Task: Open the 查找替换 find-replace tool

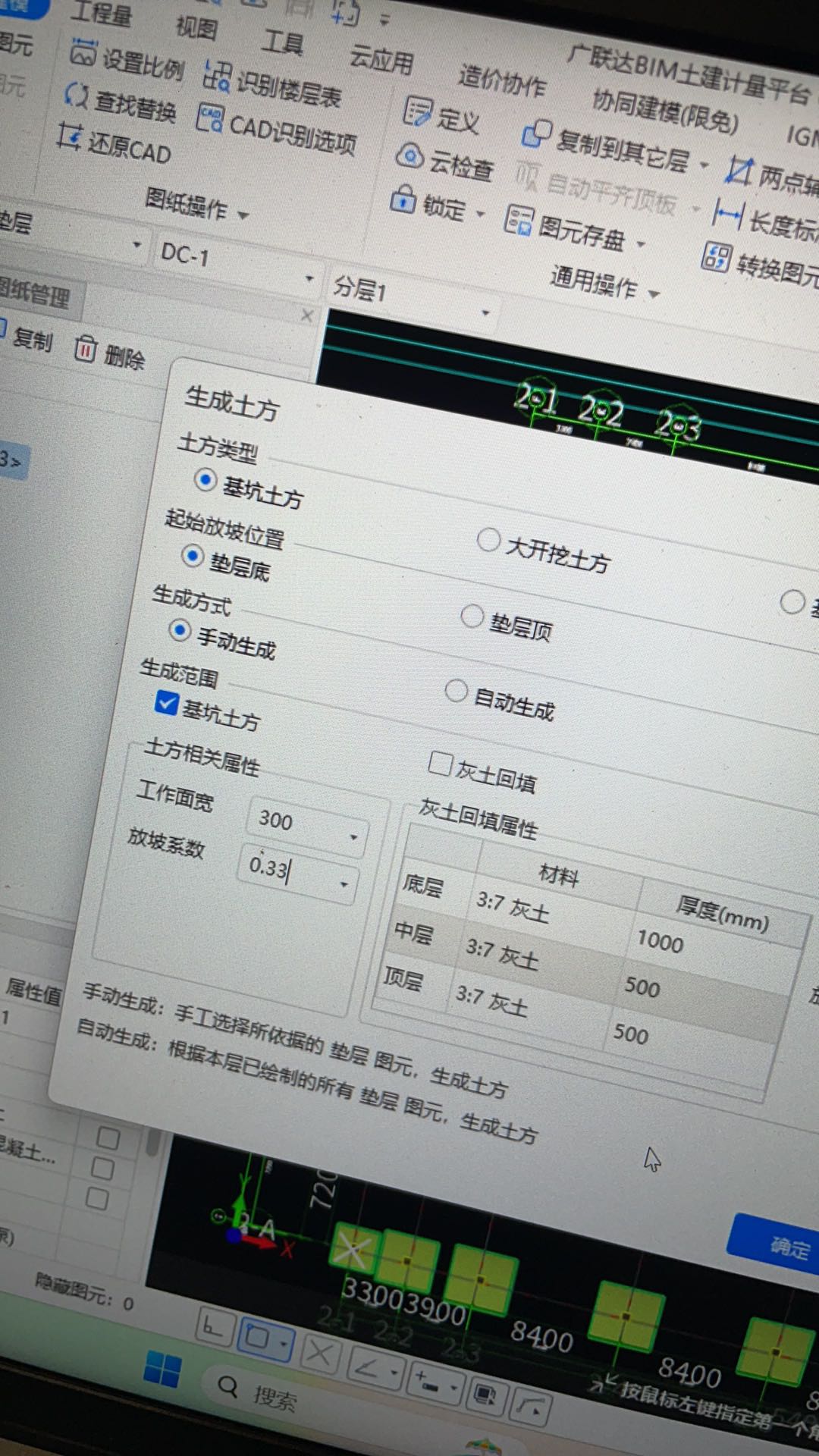Action: click(77, 96)
